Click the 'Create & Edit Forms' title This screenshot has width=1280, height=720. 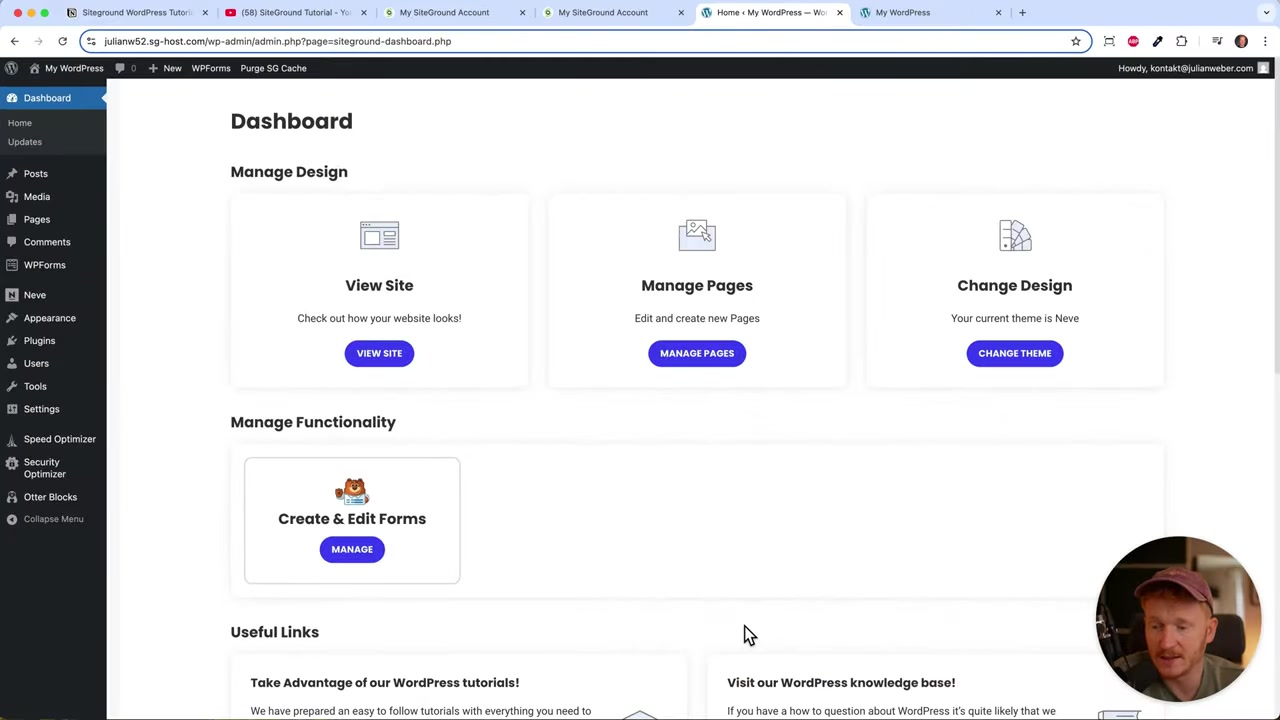tap(352, 519)
